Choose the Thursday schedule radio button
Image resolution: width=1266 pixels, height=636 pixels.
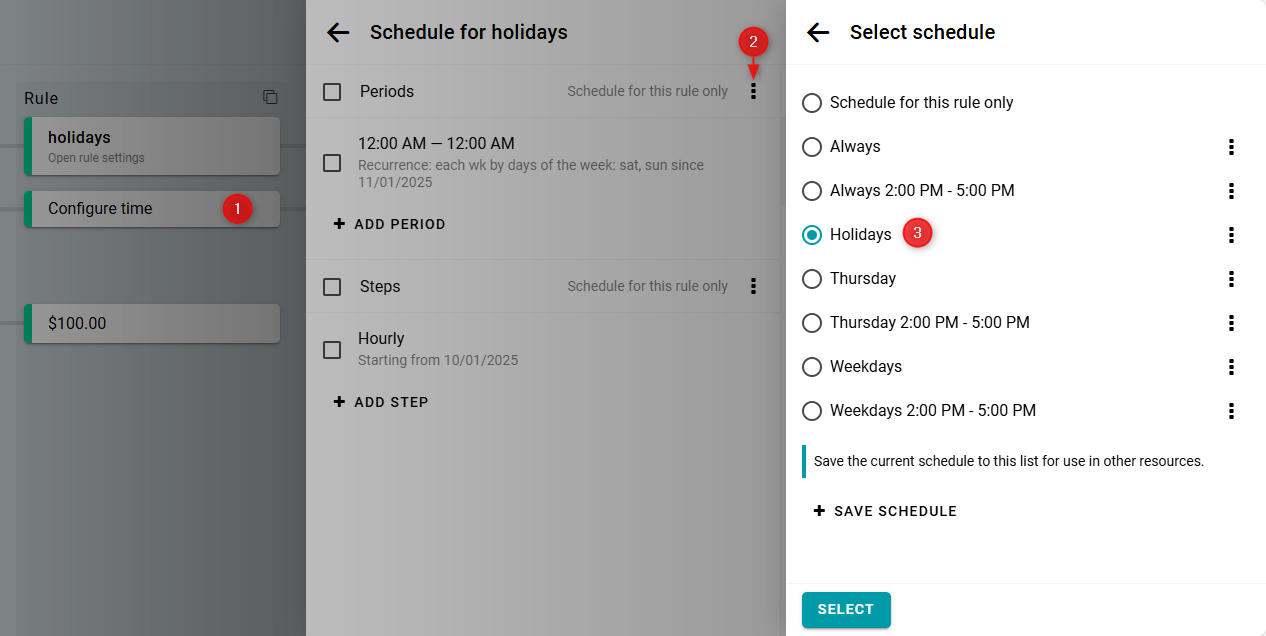coord(812,279)
